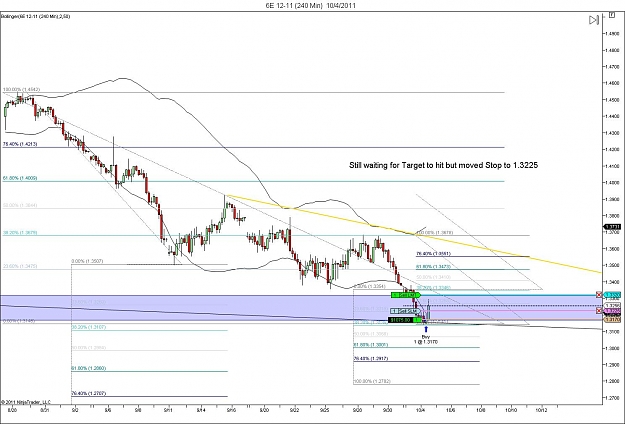Click Fibonacci label '76.40% (1.3551)'
This screenshot has height=424, width=625.
coord(433,253)
